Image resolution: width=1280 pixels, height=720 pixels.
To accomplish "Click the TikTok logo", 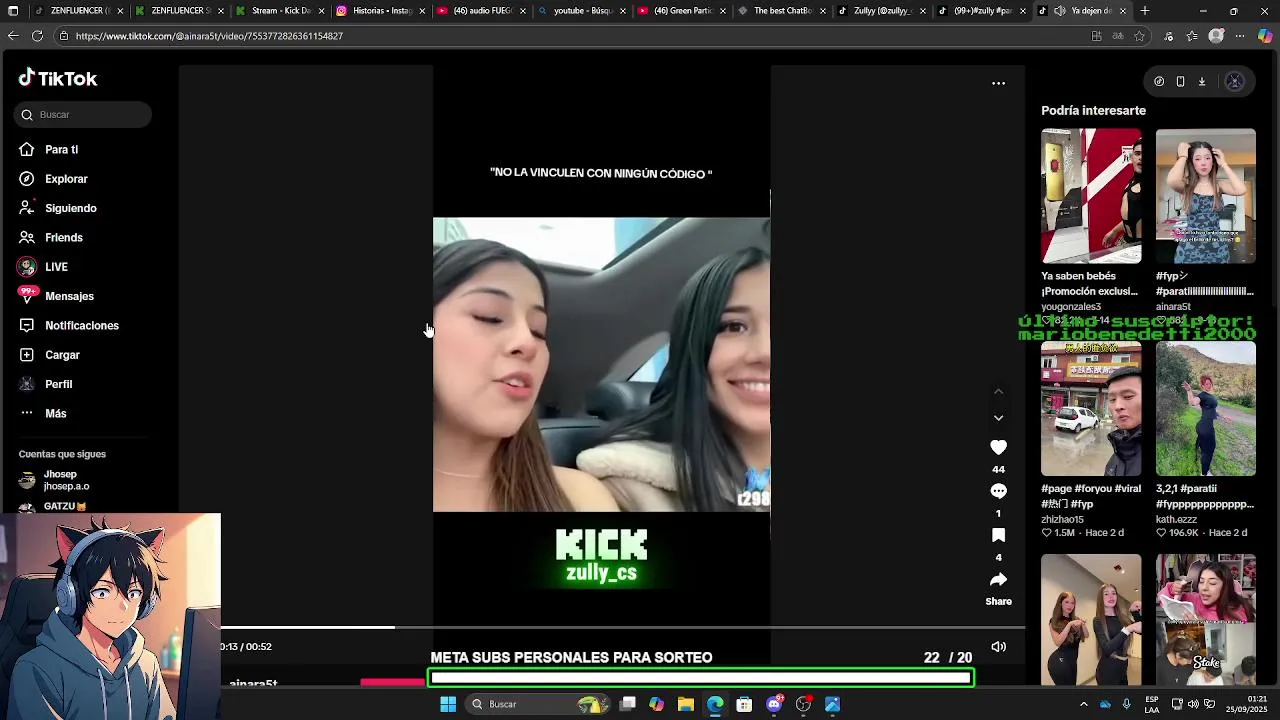I will (x=58, y=78).
